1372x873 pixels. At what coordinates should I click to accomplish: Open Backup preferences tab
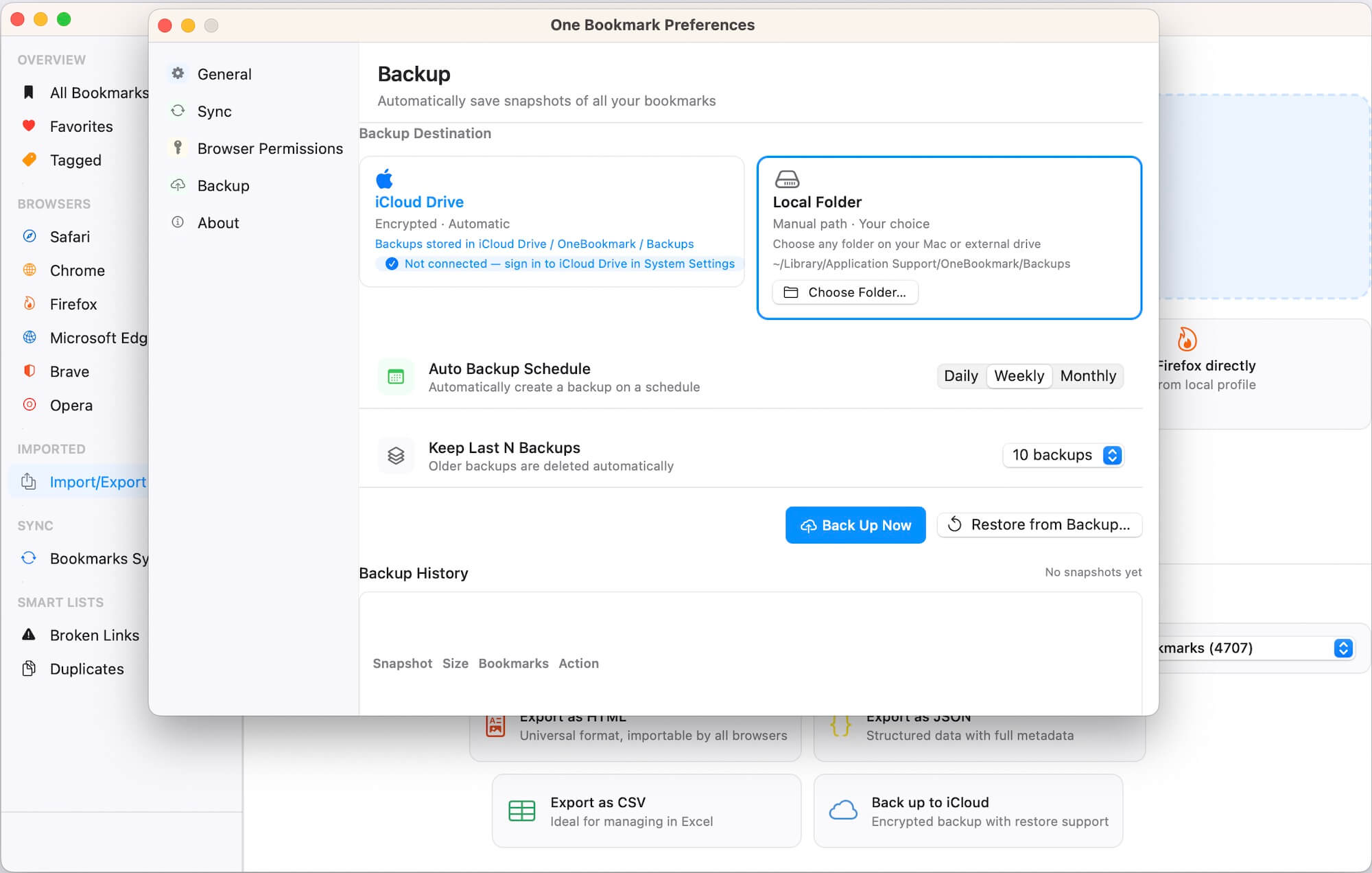[x=255, y=185]
